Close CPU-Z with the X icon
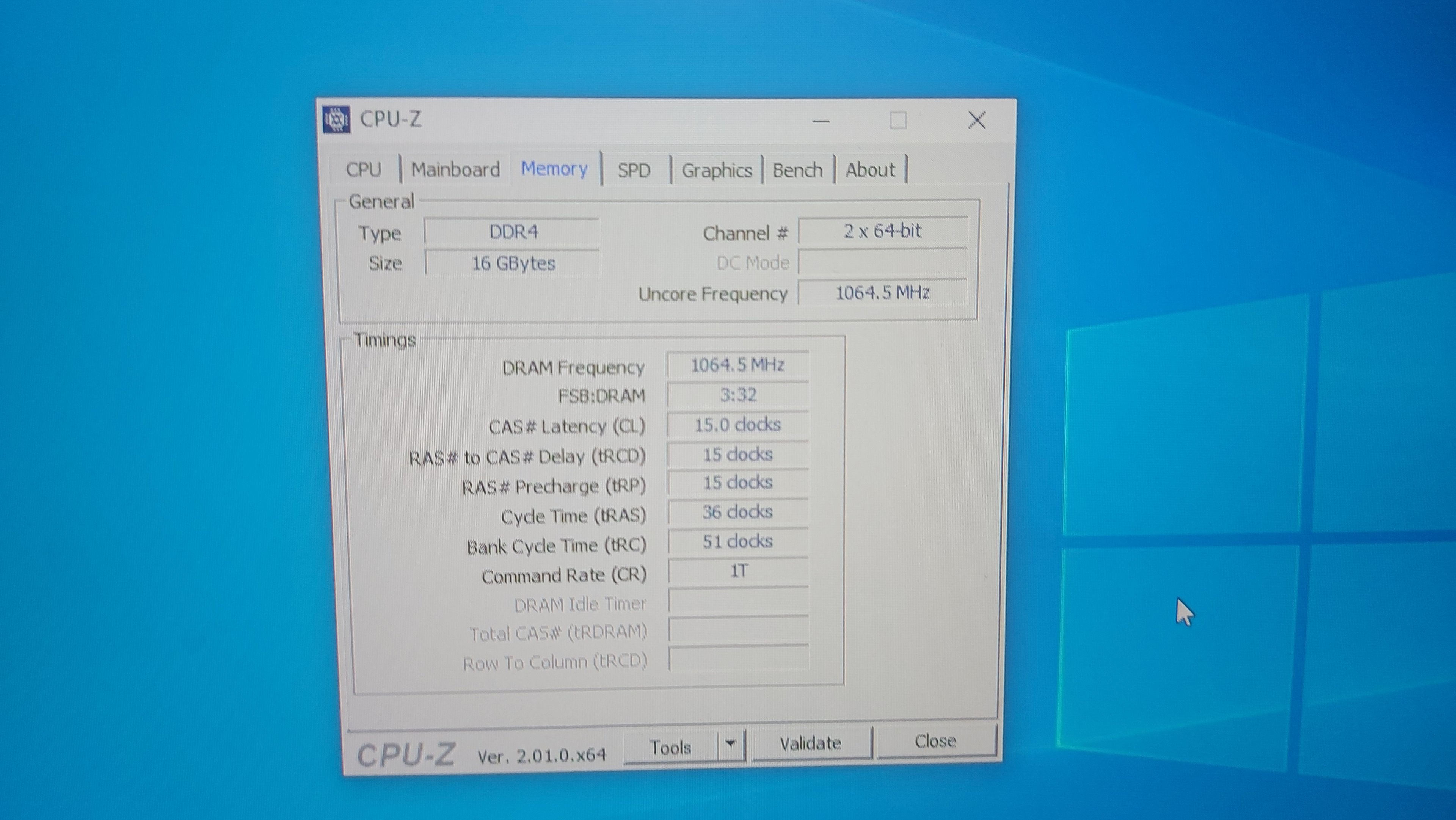Screen dimensions: 1456x820 coord(977,120)
